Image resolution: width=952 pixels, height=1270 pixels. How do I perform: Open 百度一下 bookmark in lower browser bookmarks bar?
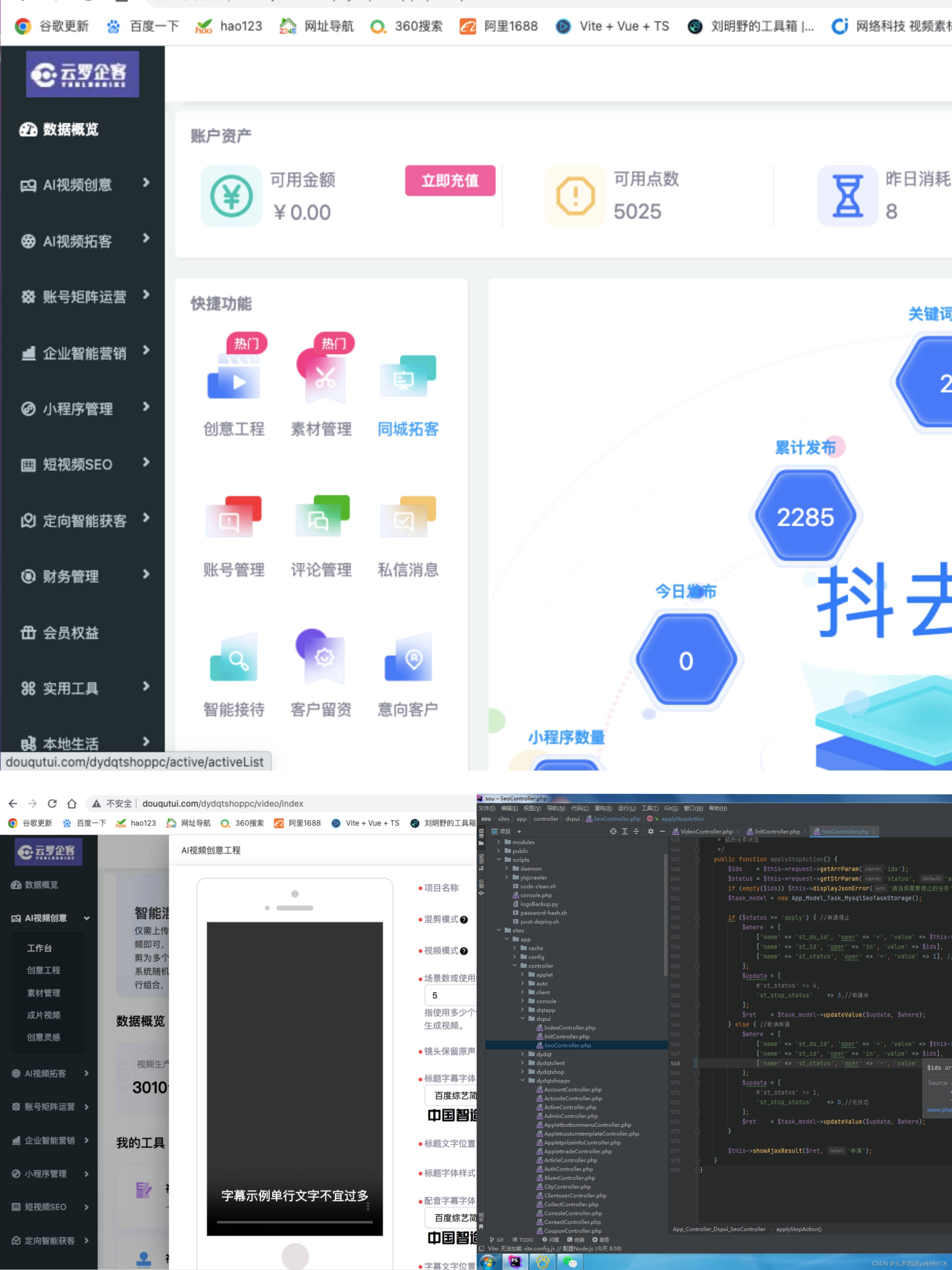(84, 823)
